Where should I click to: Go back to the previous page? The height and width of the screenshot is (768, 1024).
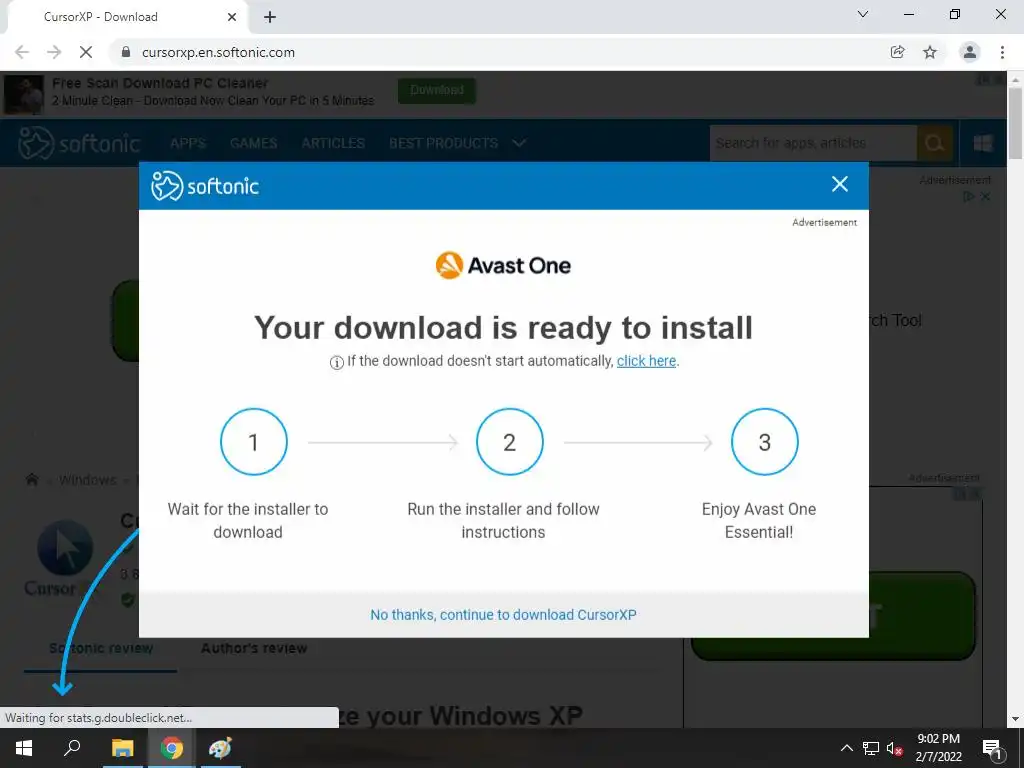pos(22,52)
